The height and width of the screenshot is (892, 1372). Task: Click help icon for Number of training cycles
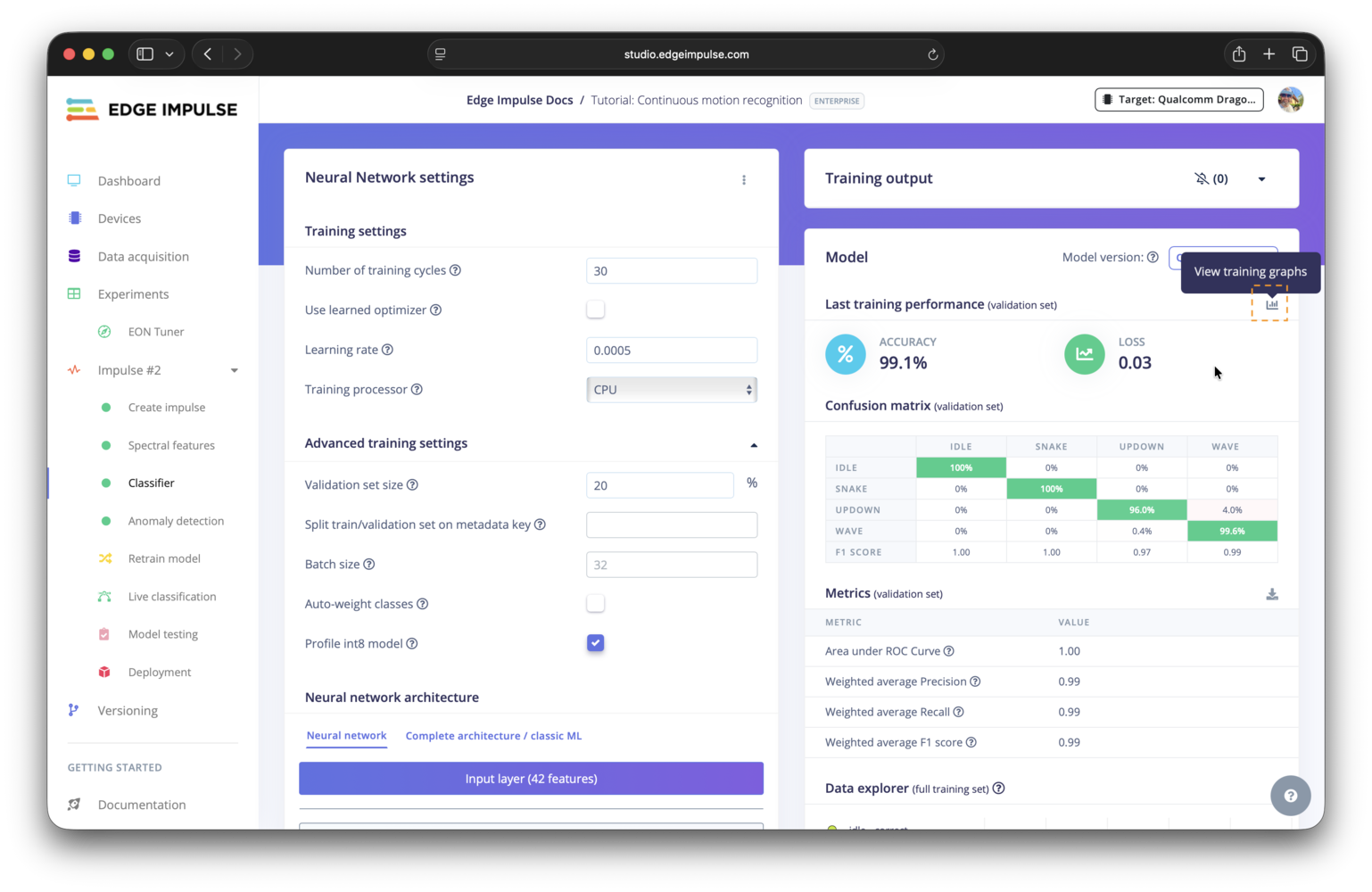455,270
